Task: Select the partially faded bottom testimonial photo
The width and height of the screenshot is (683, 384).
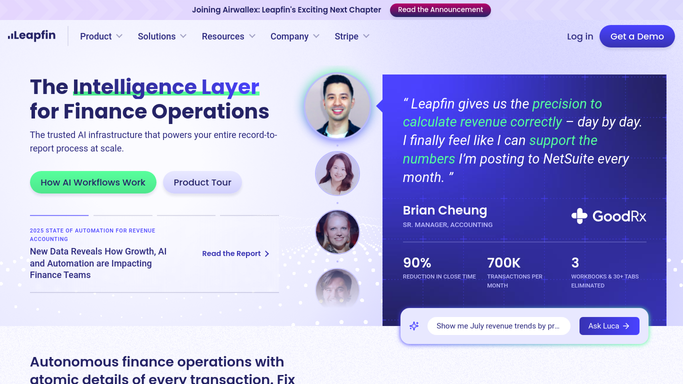Action: click(337, 287)
